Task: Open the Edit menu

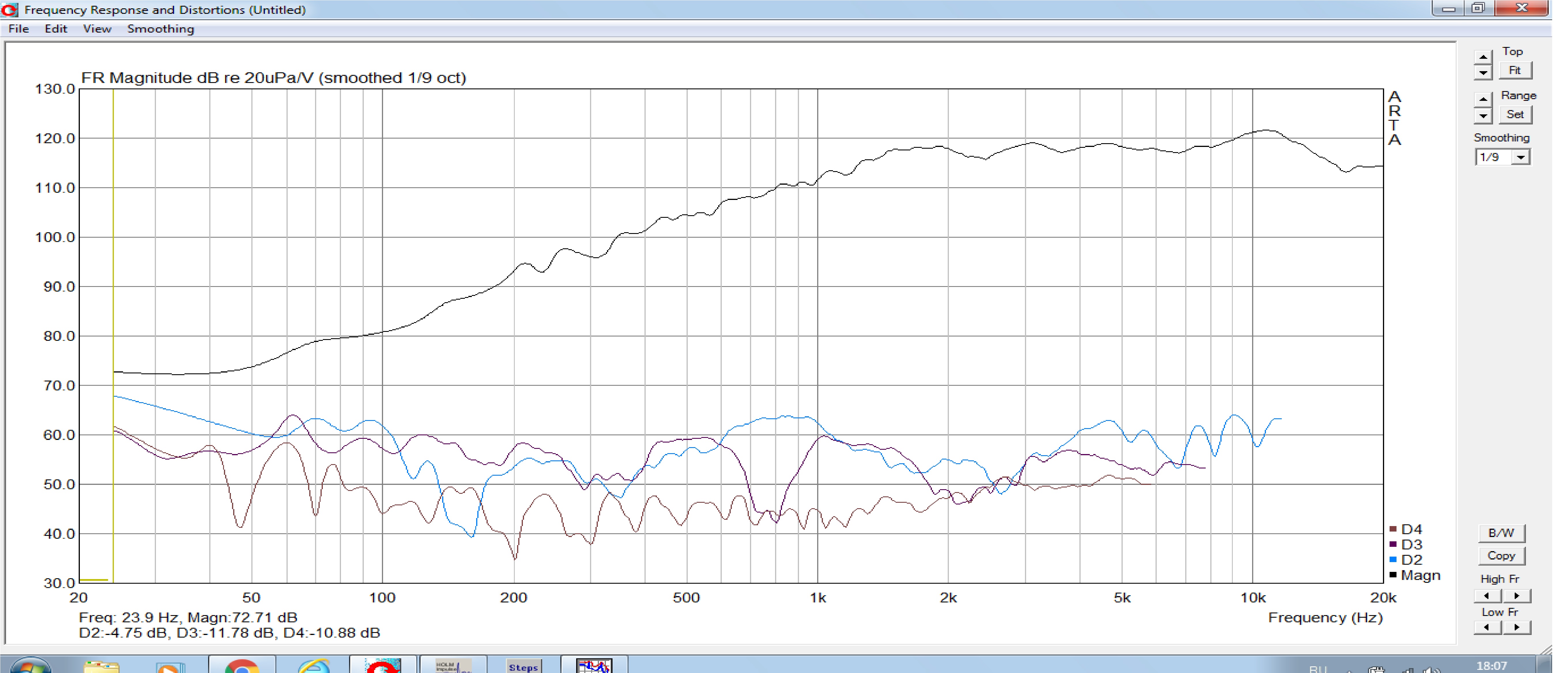Action: pyautogui.click(x=55, y=29)
